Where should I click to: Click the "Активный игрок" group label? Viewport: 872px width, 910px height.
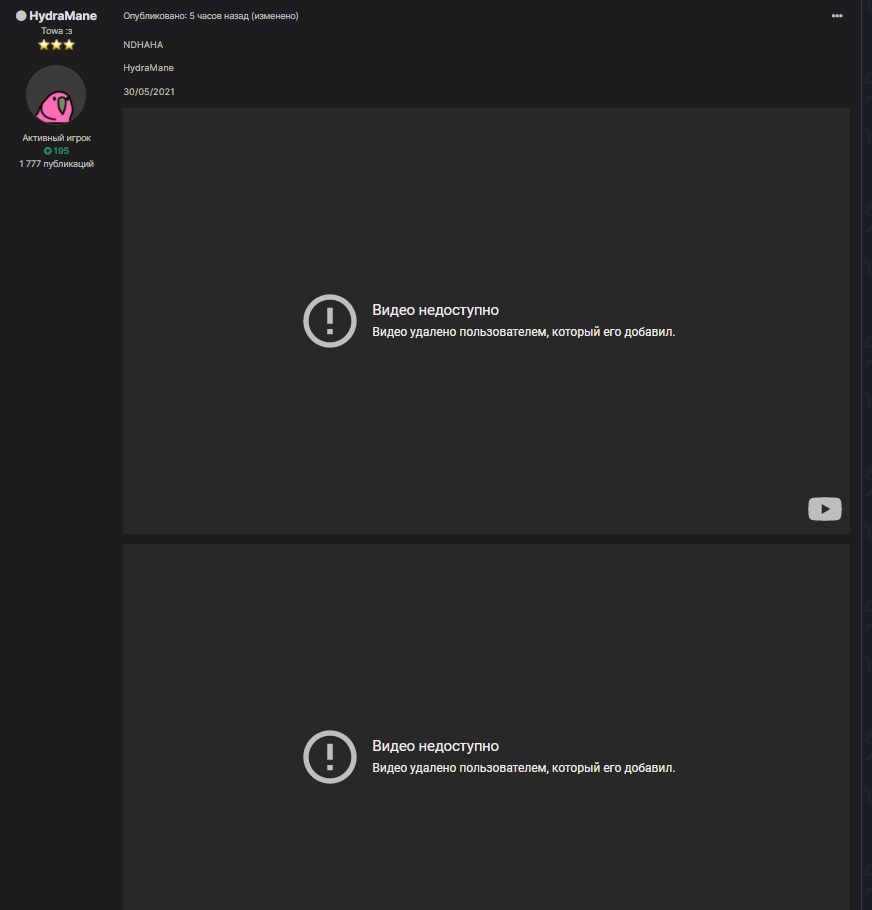click(56, 138)
